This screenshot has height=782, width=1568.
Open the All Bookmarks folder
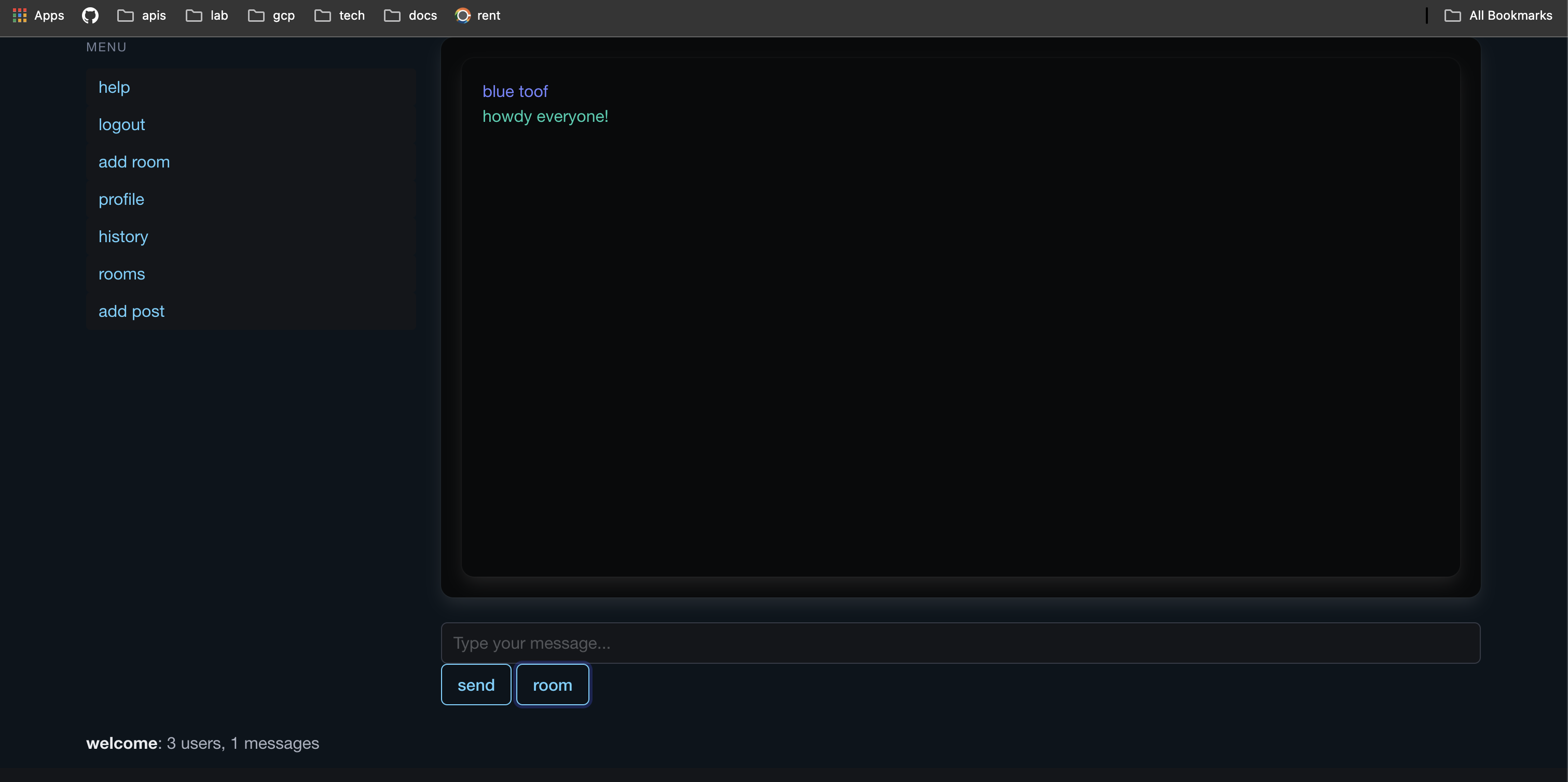click(1498, 15)
